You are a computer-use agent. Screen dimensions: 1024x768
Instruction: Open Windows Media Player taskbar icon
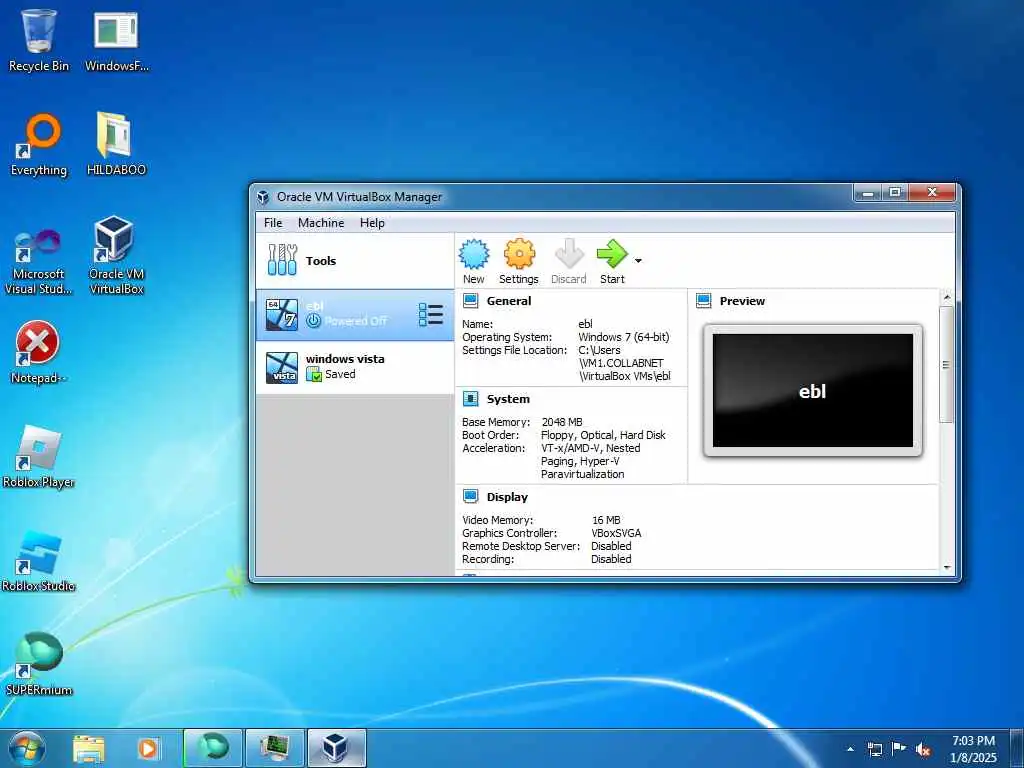coord(148,748)
